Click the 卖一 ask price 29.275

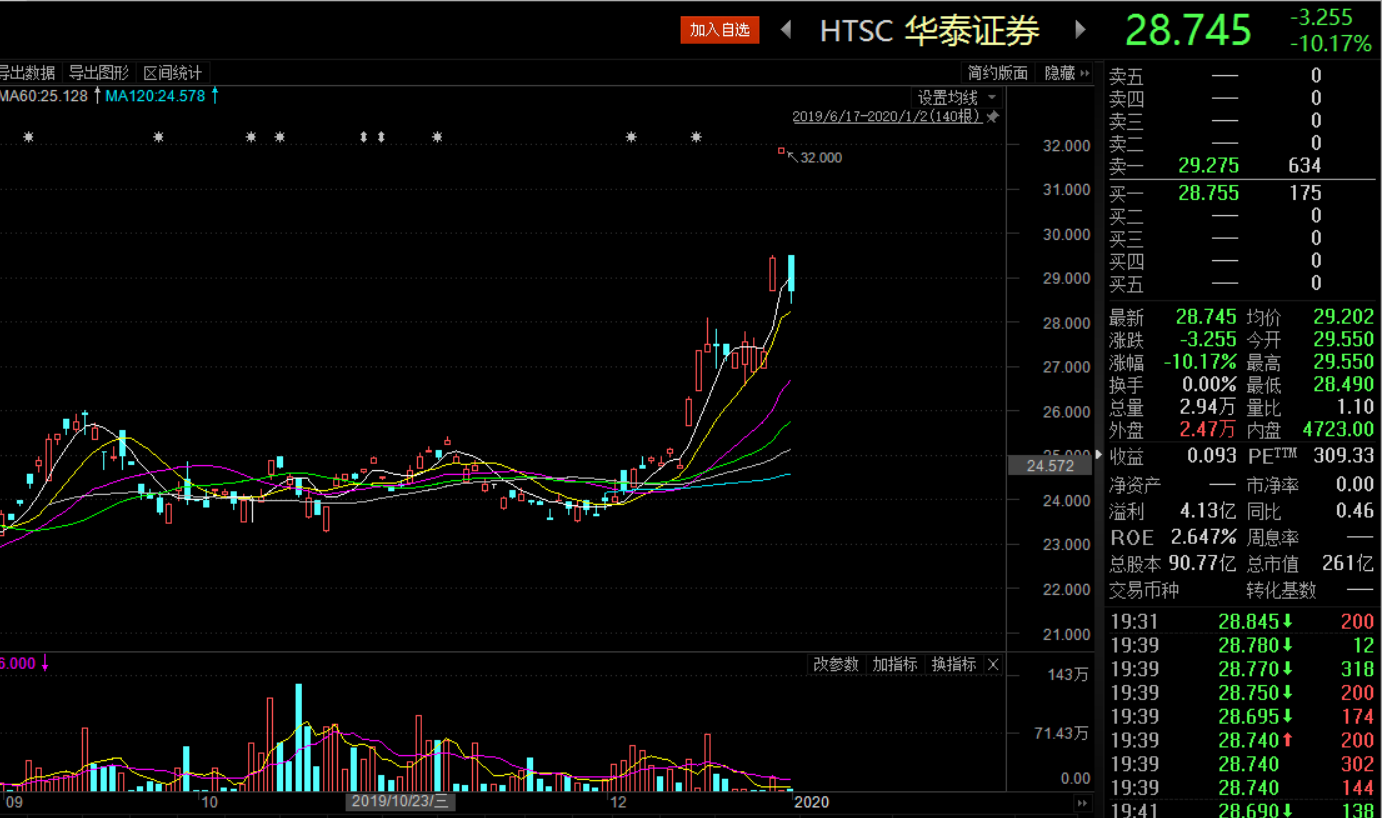[x=1208, y=166]
